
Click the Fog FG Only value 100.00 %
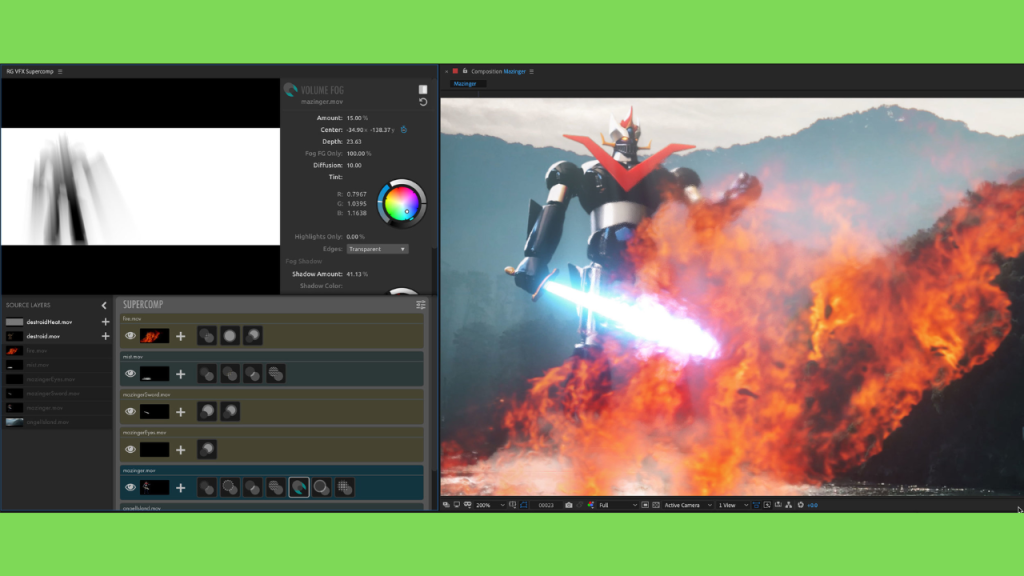(359, 153)
